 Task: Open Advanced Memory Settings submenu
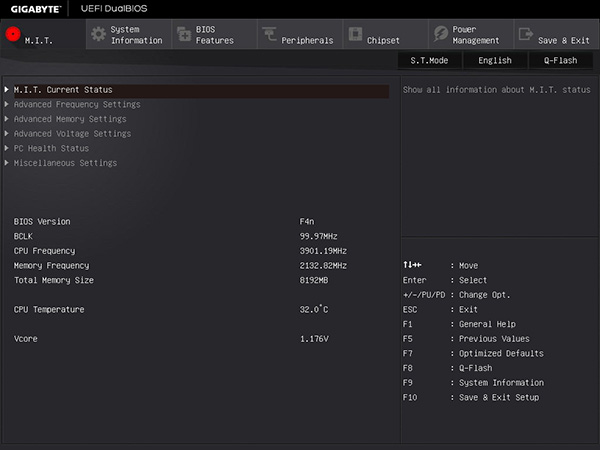point(70,119)
